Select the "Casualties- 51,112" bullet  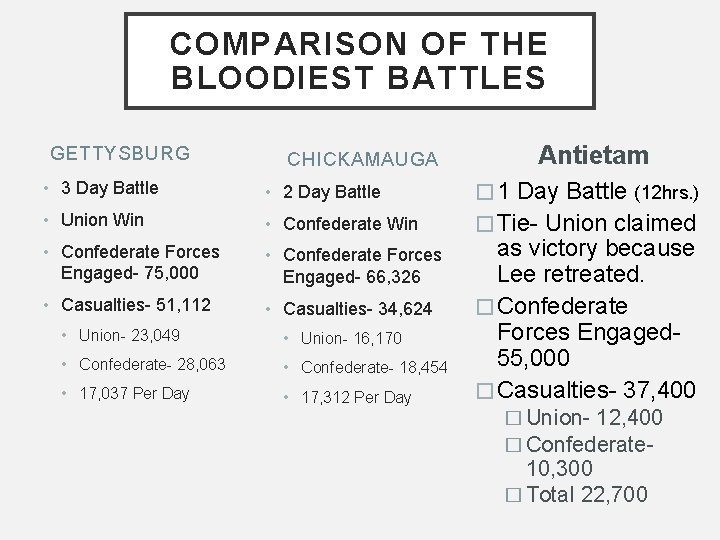point(135,304)
